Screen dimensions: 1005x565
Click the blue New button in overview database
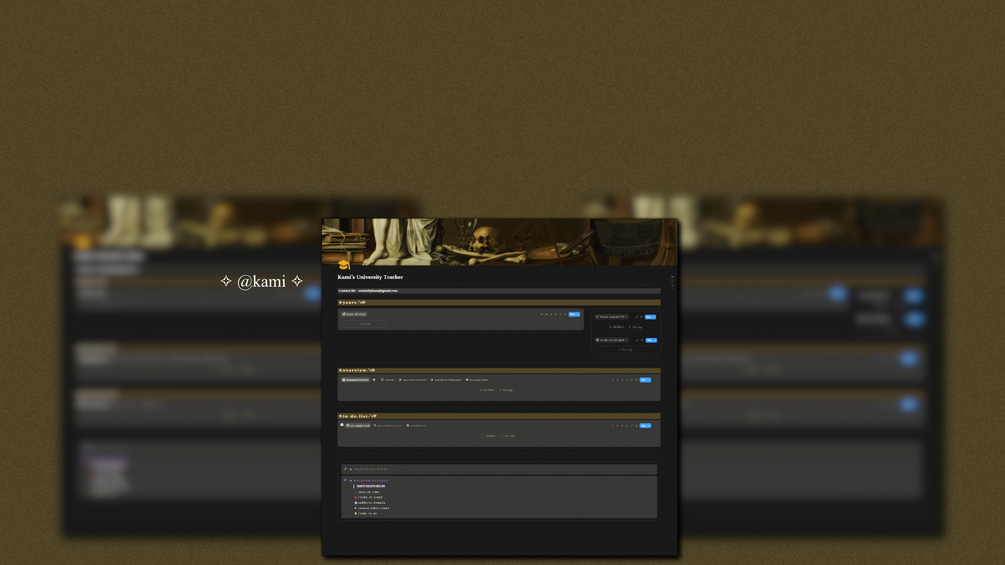643,380
